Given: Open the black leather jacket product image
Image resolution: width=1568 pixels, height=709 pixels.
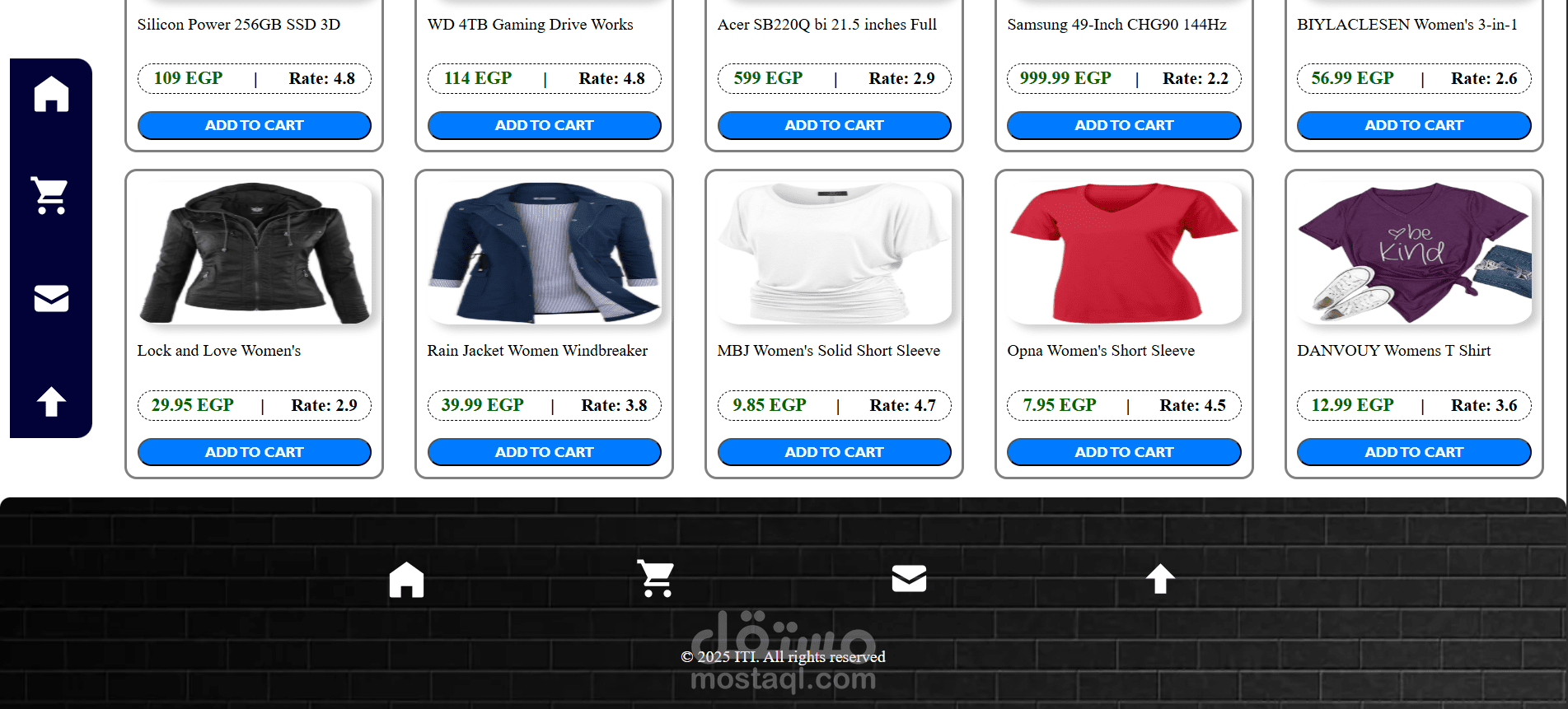Looking at the screenshot, I should (254, 253).
